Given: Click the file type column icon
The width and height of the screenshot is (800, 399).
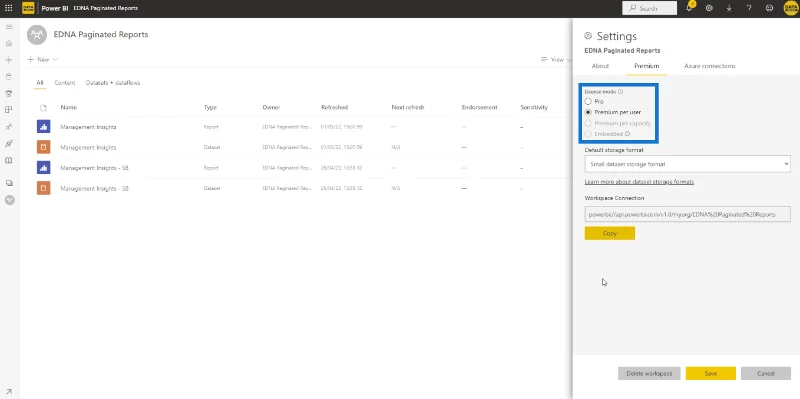Looking at the screenshot, I should tap(43, 108).
